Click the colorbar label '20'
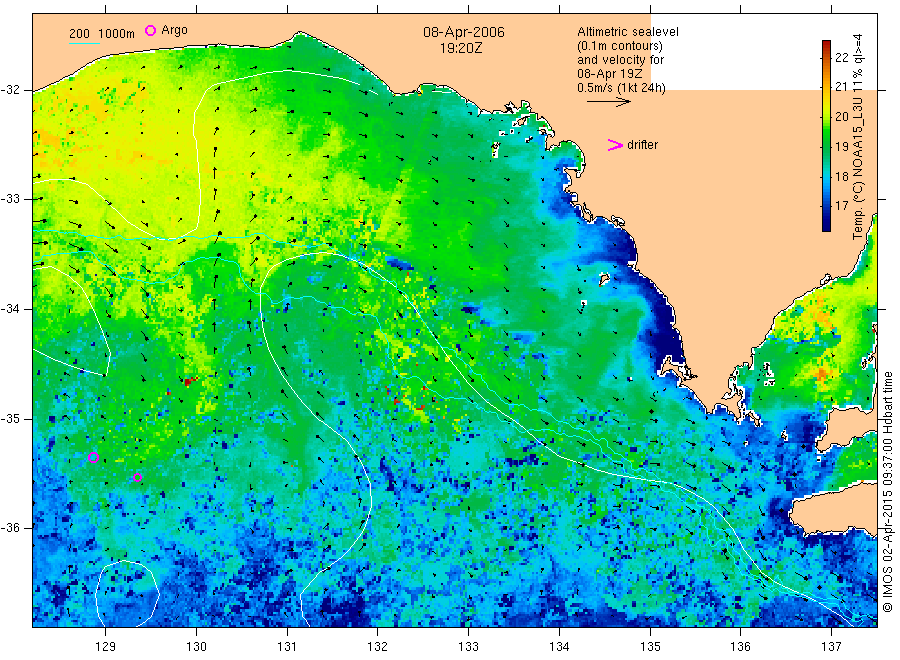 (x=841, y=117)
